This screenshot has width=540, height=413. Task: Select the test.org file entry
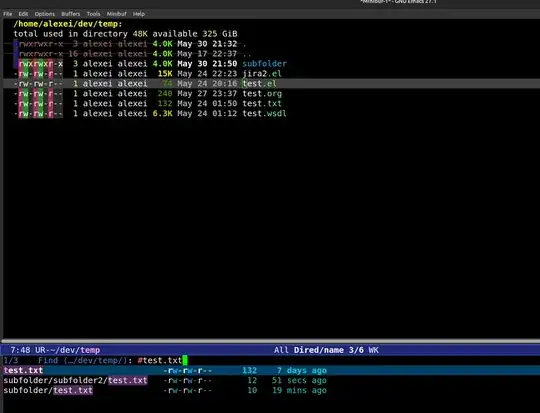tap(262, 94)
